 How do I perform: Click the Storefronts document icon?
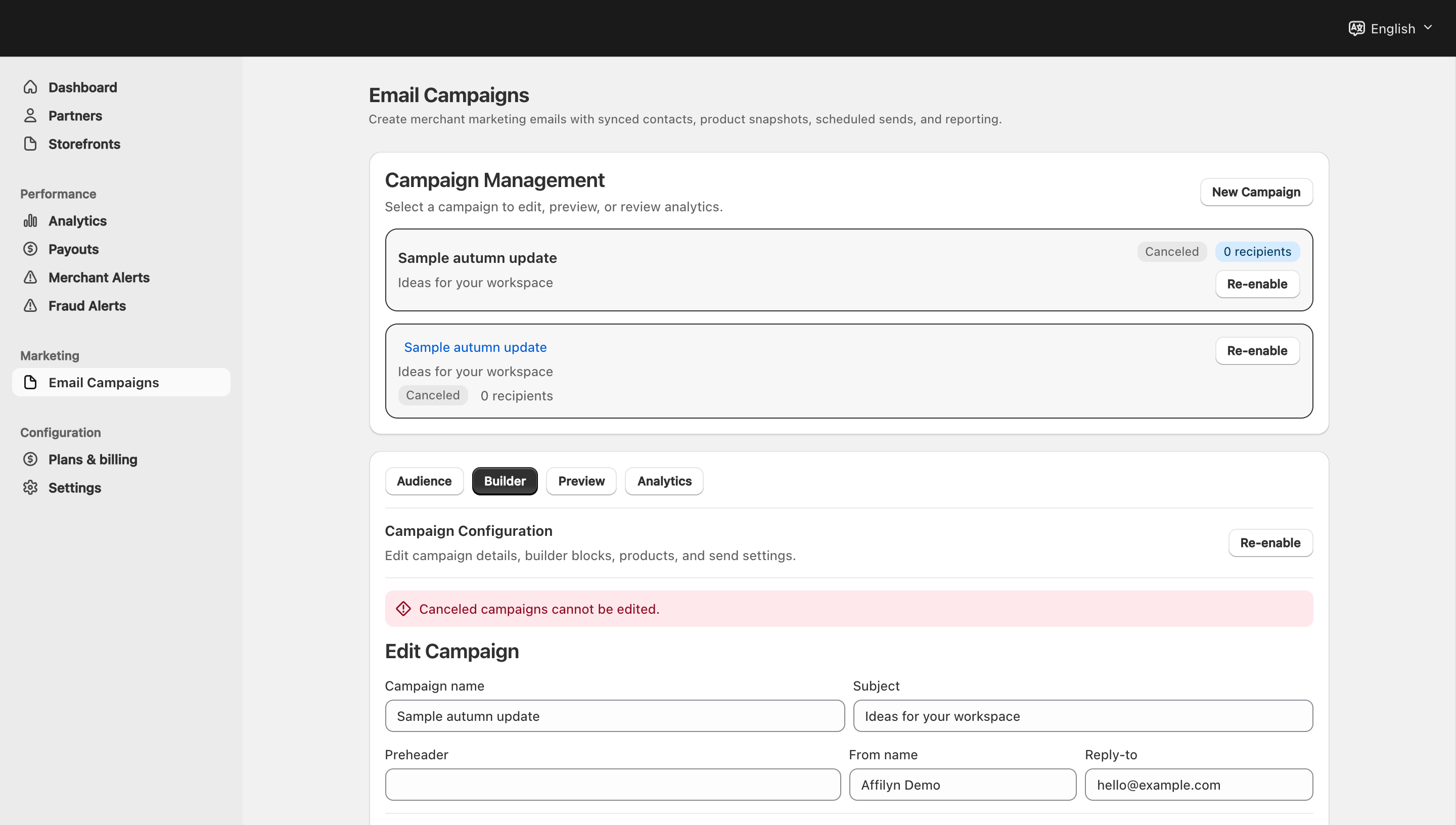31,144
